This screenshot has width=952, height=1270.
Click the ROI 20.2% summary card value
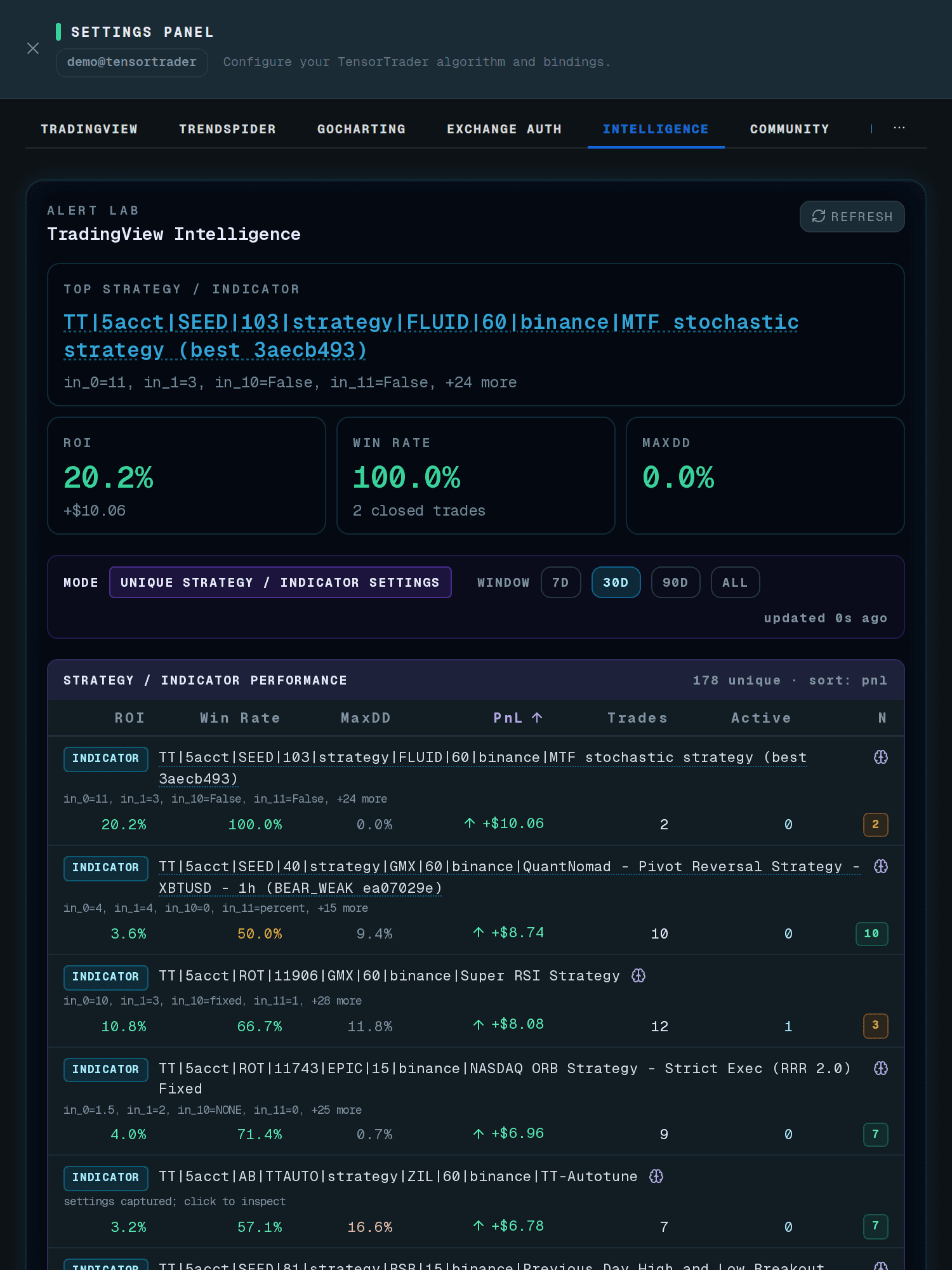pyautogui.click(x=108, y=477)
